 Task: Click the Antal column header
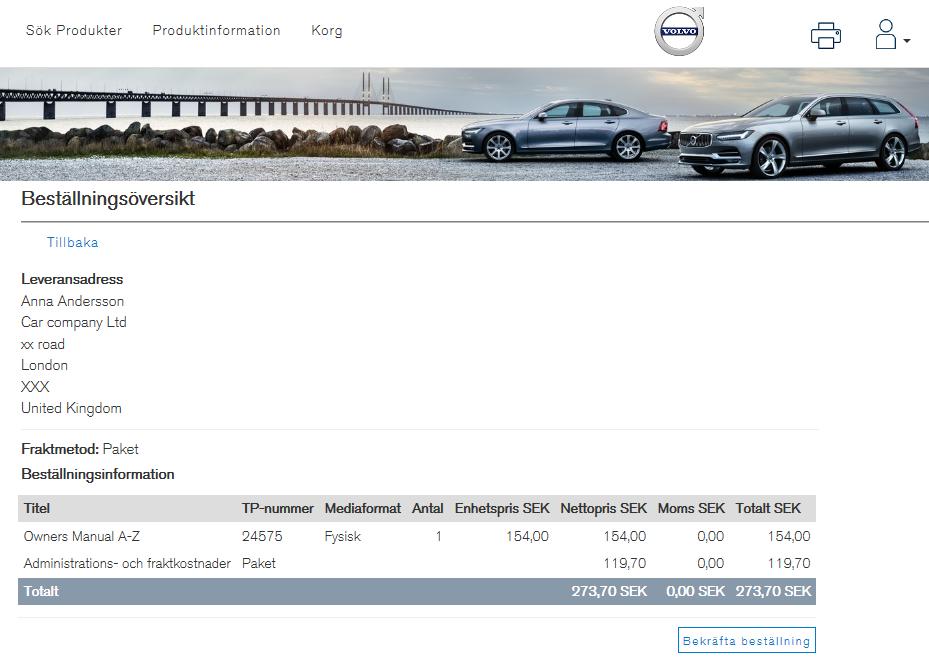point(428,508)
